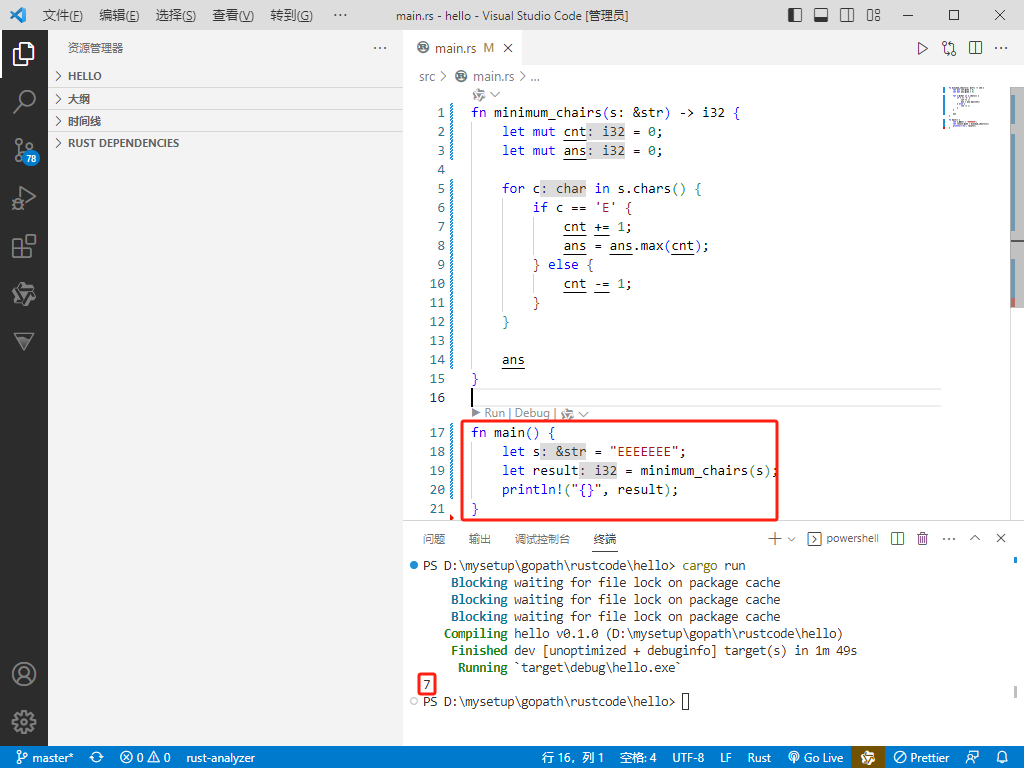Click rust-analyzer status bar item
The height and width of the screenshot is (768, 1024).
(x=221, y=758)
